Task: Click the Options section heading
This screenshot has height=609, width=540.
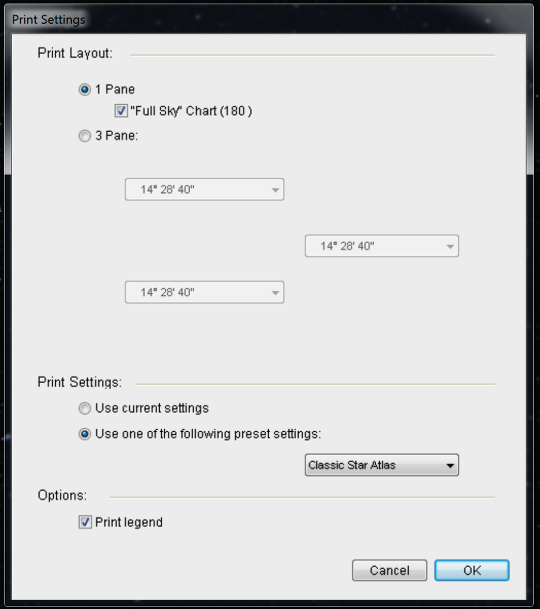Action: tap(62, 495)
